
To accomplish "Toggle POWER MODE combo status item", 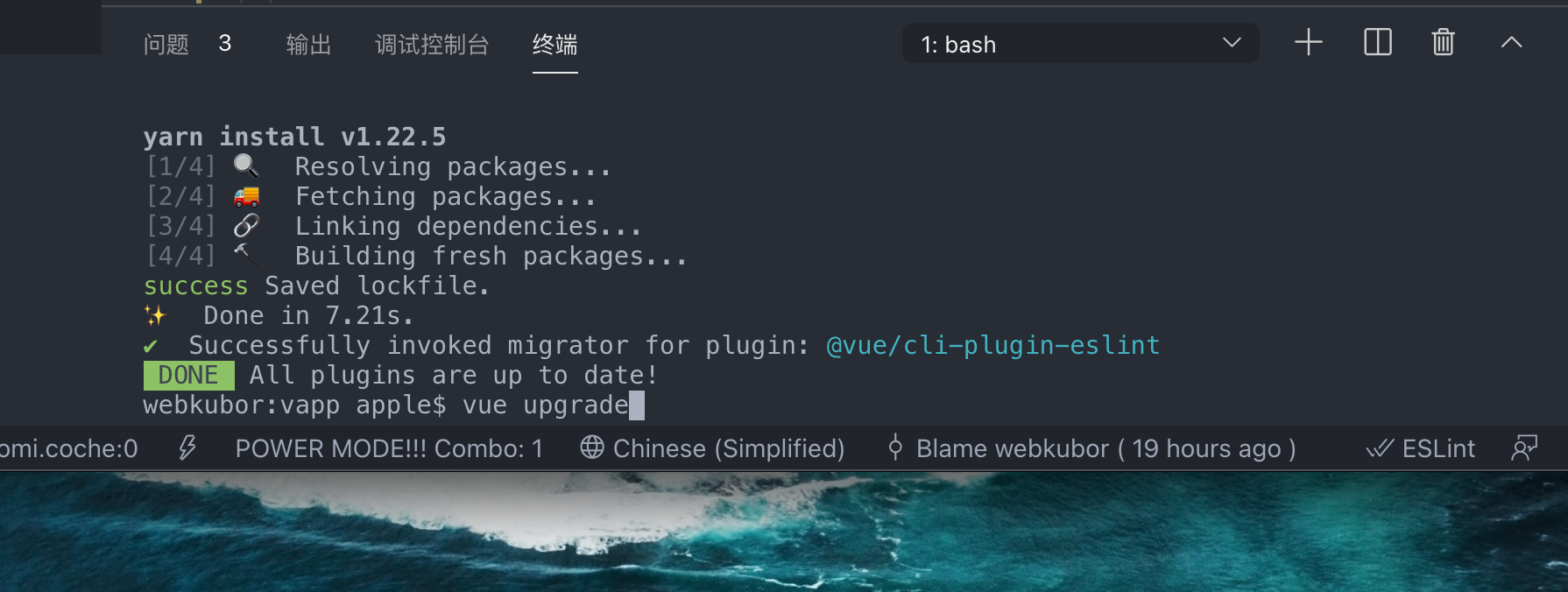I will 389,448.
